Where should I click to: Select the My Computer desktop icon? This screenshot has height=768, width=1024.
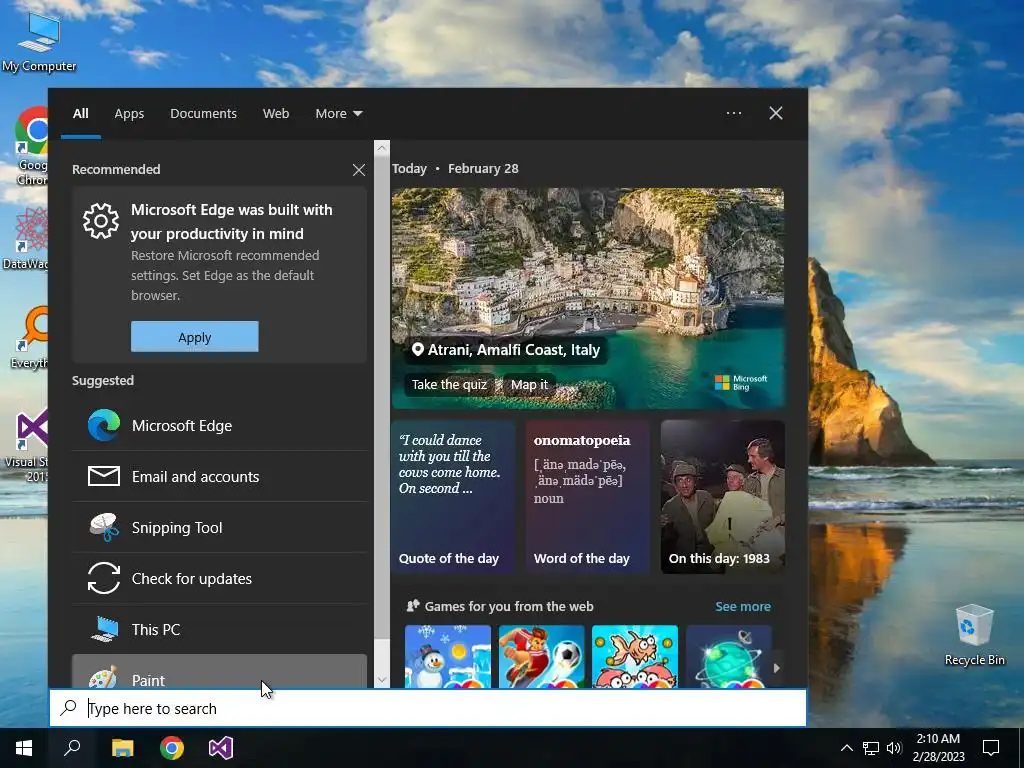click(39, 42)
